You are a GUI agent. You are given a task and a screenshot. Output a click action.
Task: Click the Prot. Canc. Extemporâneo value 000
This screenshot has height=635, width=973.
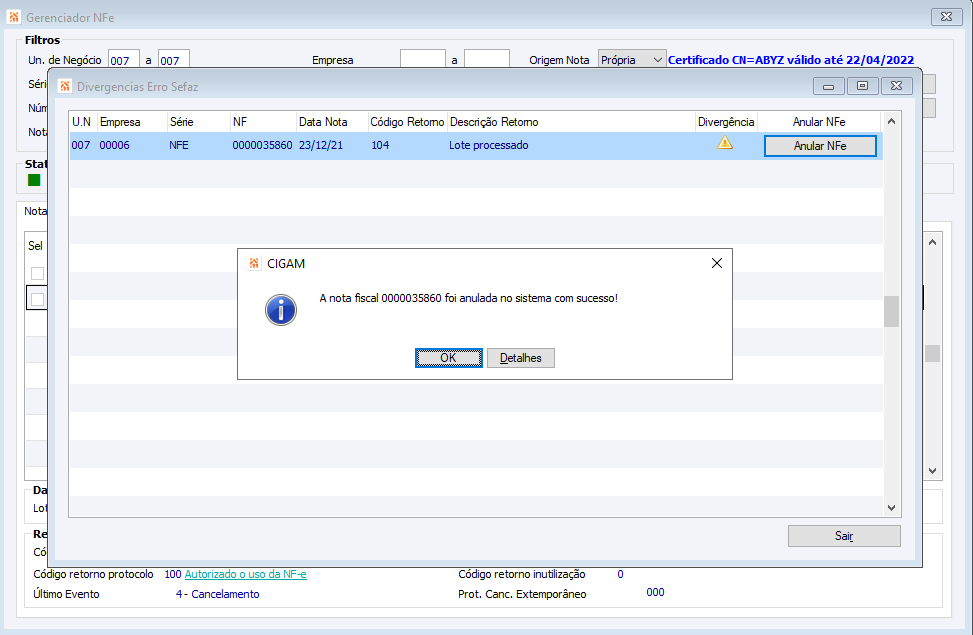pos(655,592)
